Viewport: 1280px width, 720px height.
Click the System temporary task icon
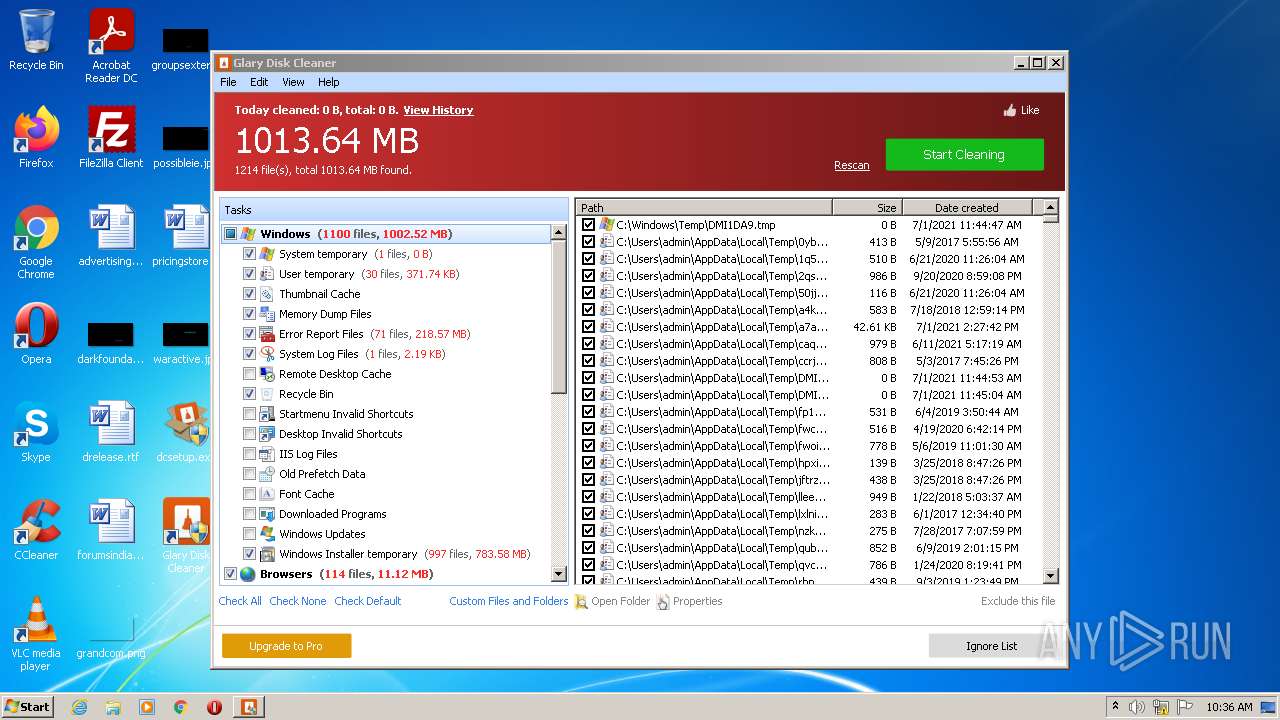tap(267, 254)
